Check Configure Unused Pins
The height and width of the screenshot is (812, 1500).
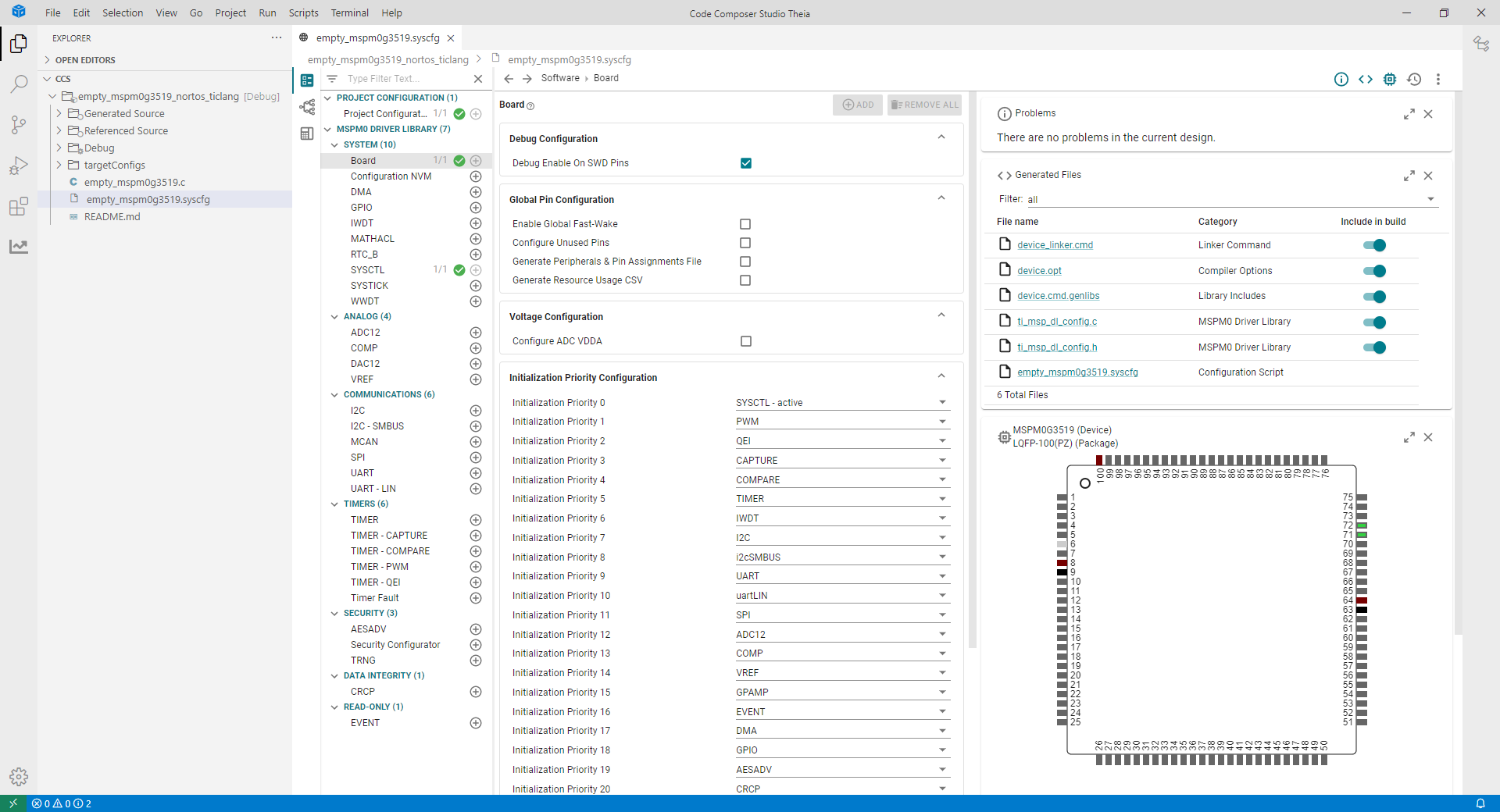point(745,243)
